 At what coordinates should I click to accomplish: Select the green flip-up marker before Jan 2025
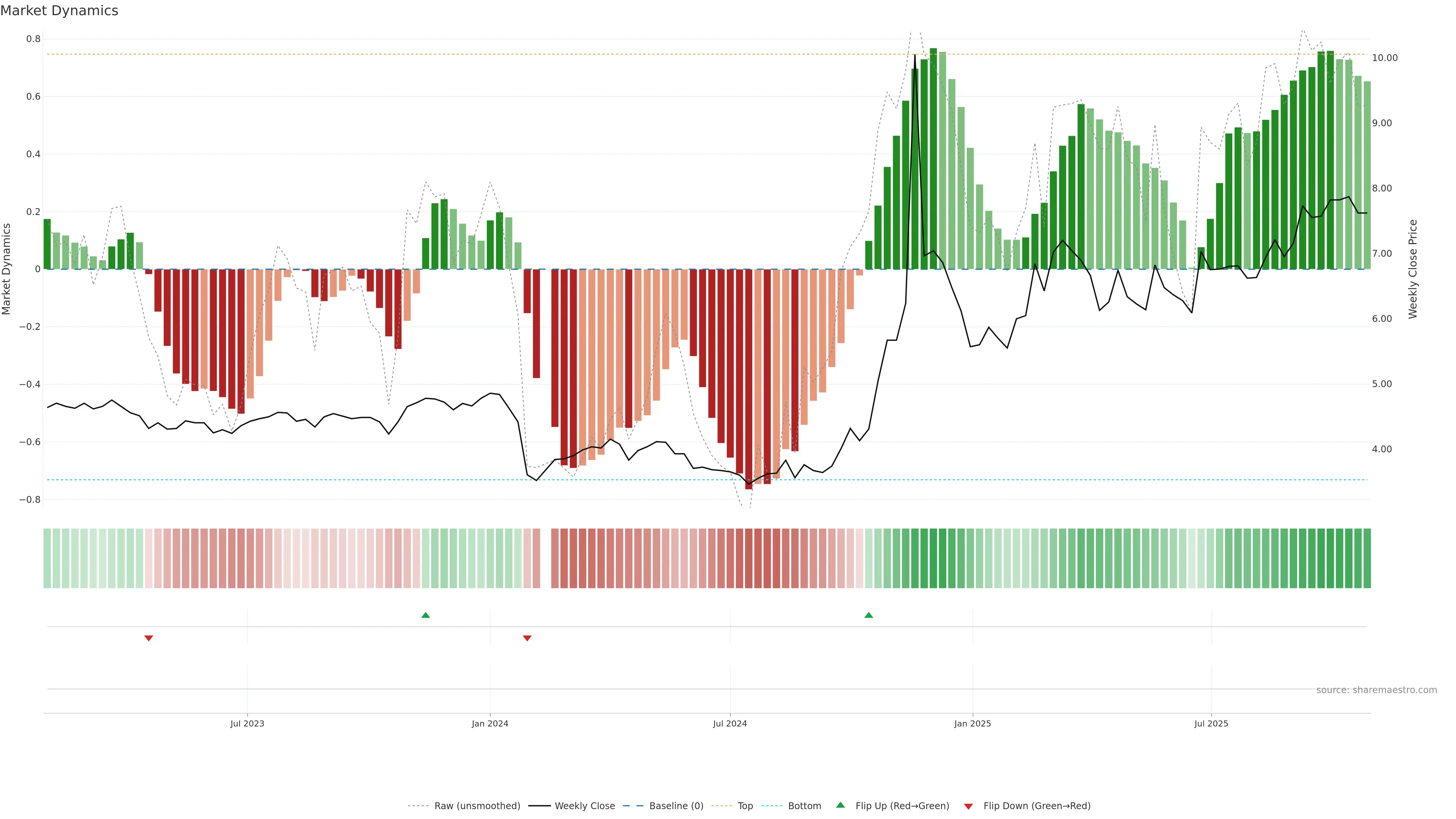tap(869, 615)
